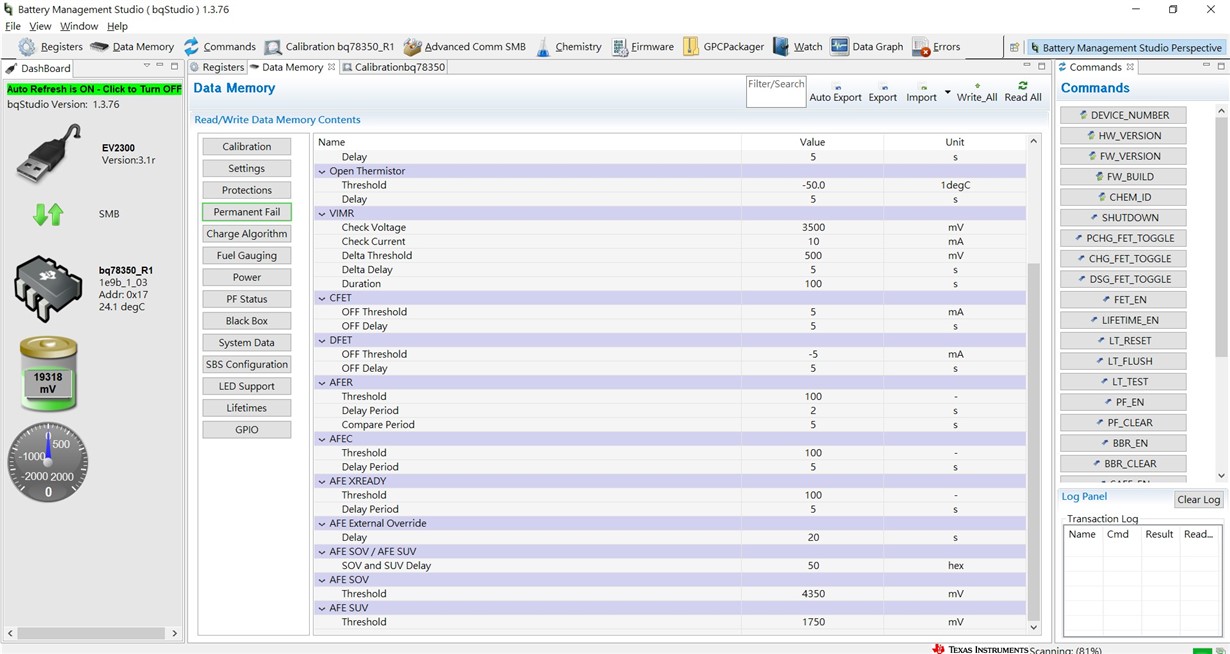Image resolution: width=1230 pixels, height=654 pixels.
Task: Click the green SMB communication arrows icon
Action: 48,214
